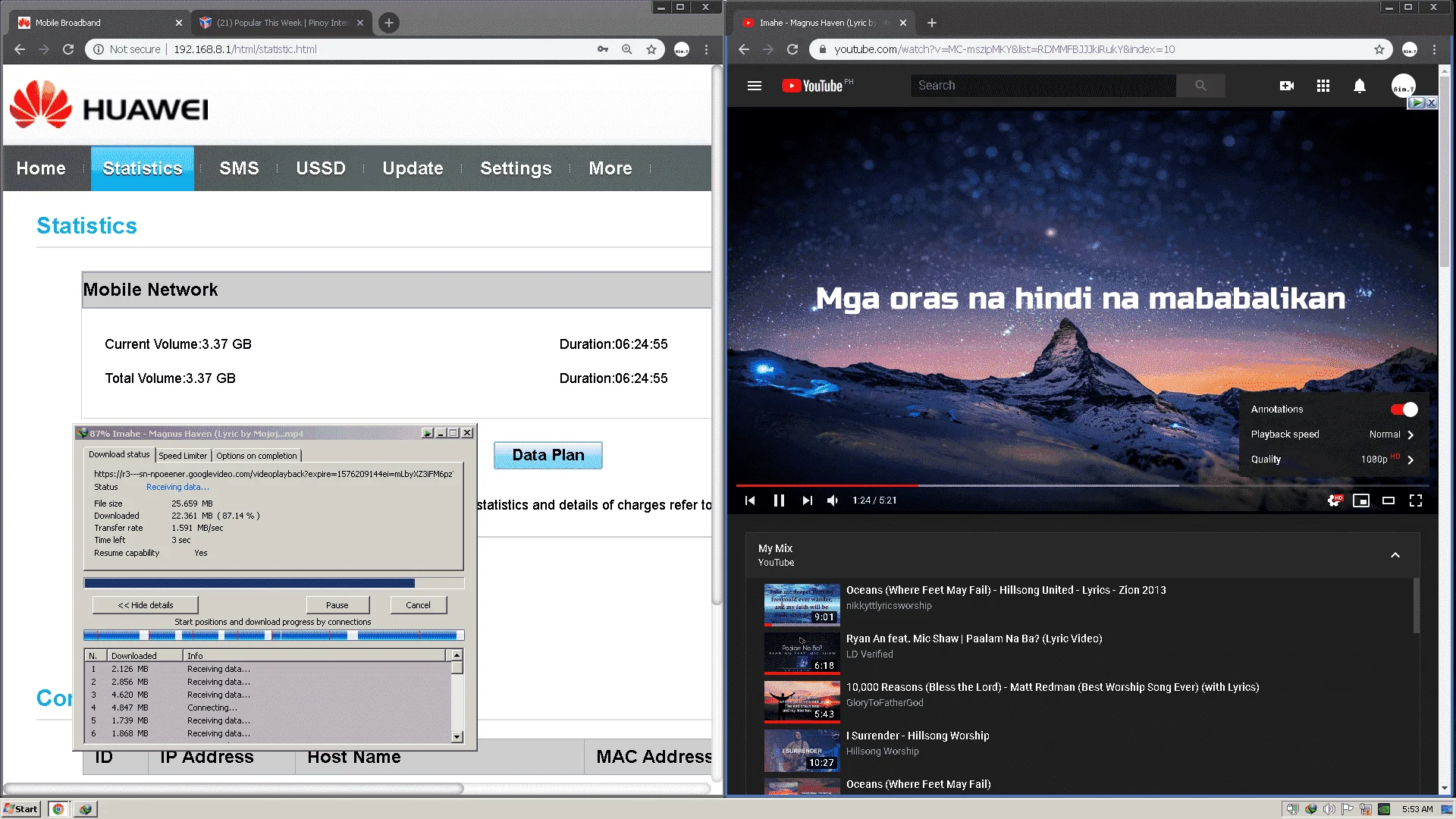
Task: Click the zoom magnifier in Huawei address bar
Action: tap(627, 49)
